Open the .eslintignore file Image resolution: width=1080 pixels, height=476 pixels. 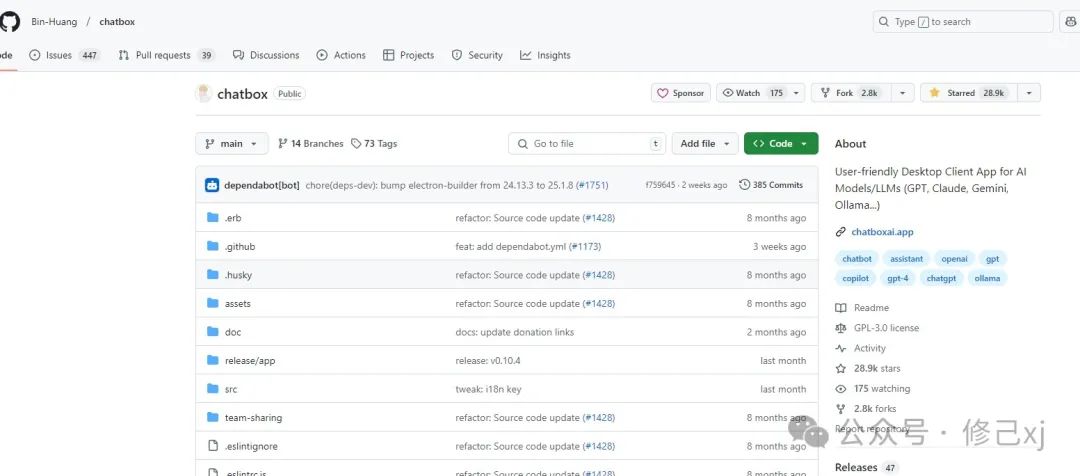coord(251,446)
